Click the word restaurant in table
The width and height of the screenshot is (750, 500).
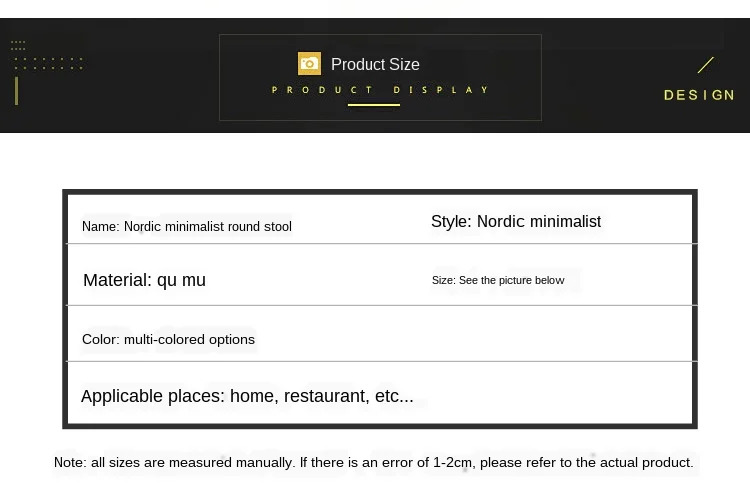pyautogui.click(x=327, y=396)
